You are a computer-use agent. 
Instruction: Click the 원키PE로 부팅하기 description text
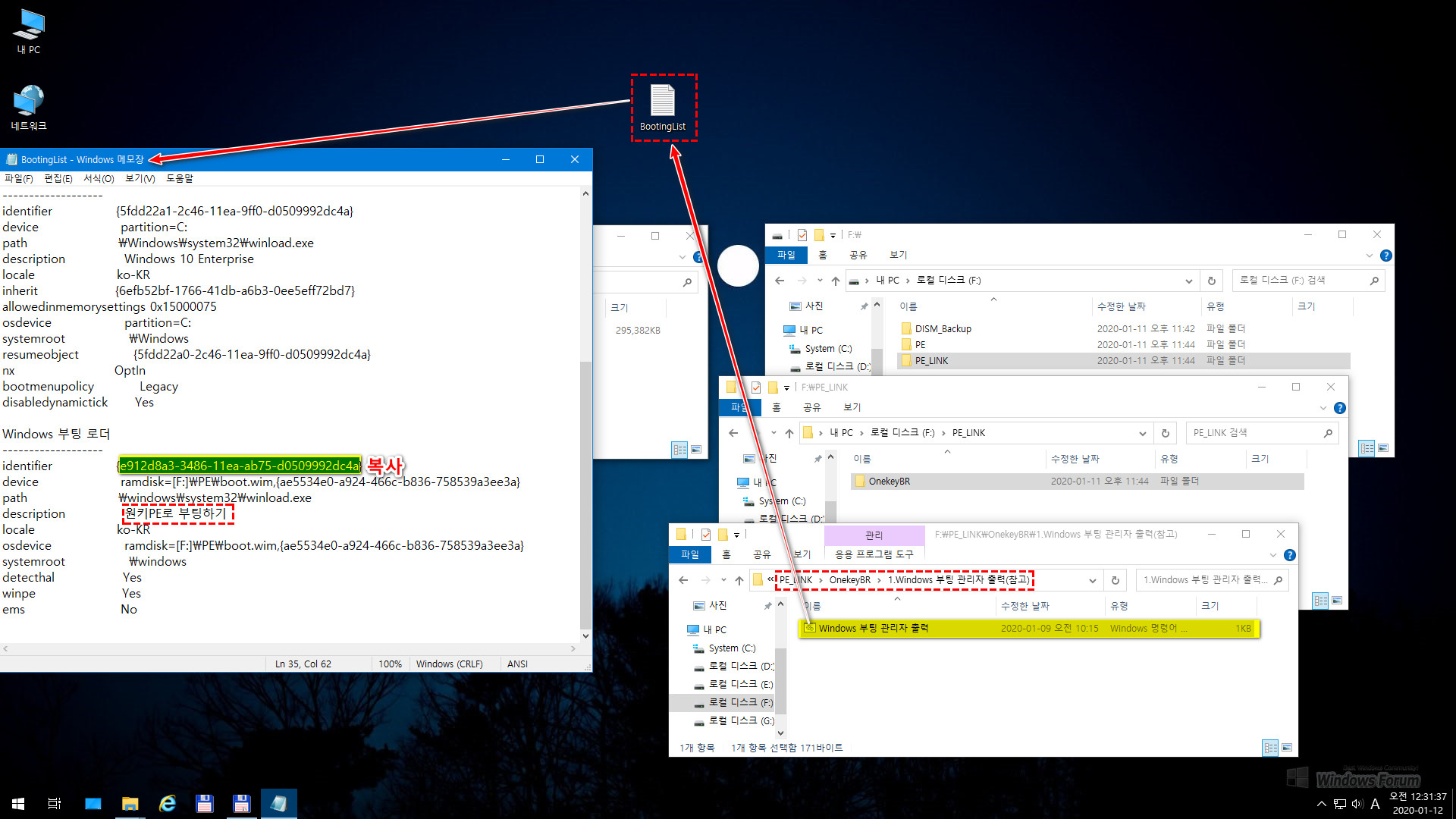tap(177, 513)
